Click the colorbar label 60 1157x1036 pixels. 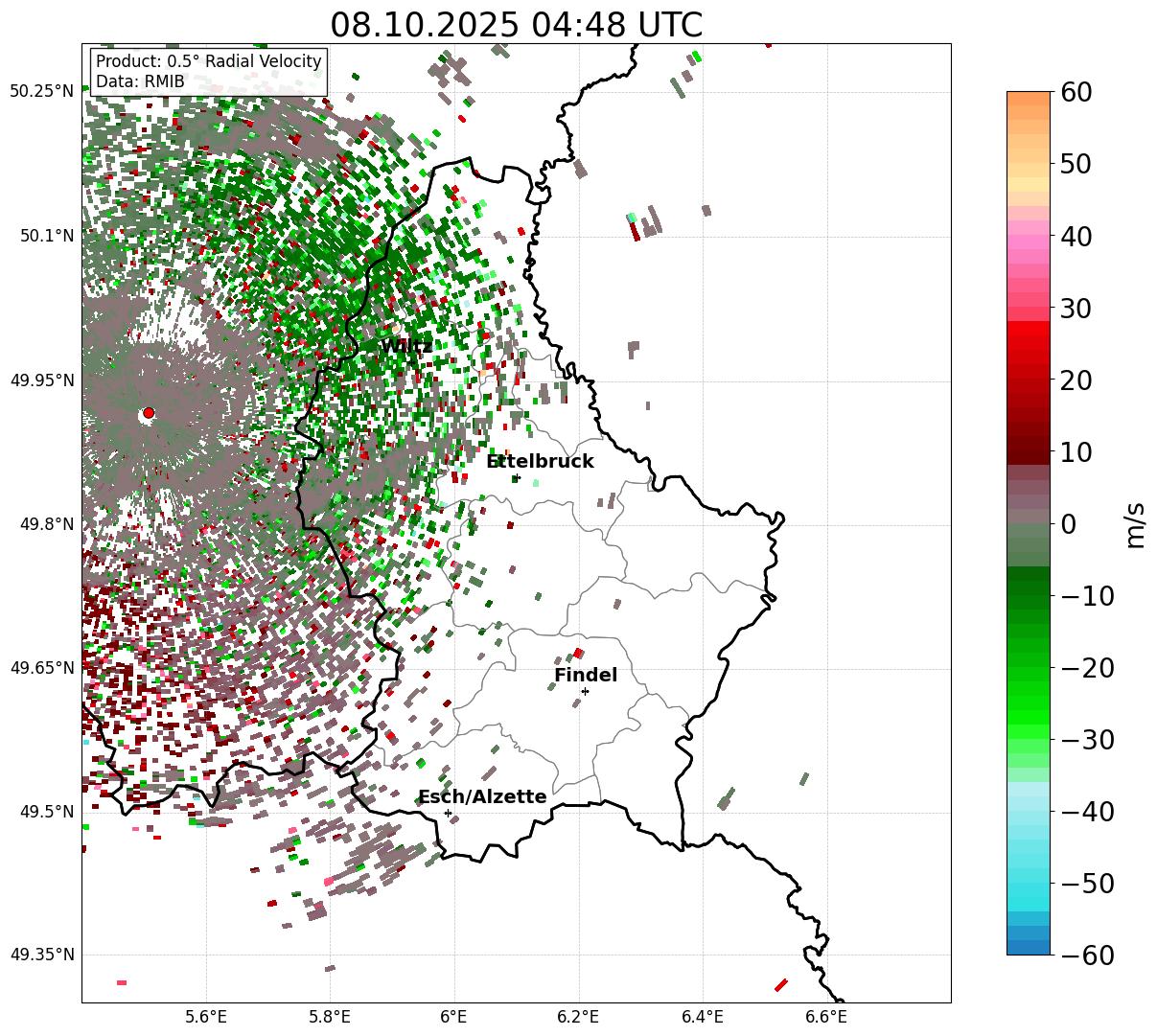pos(1076,92)
